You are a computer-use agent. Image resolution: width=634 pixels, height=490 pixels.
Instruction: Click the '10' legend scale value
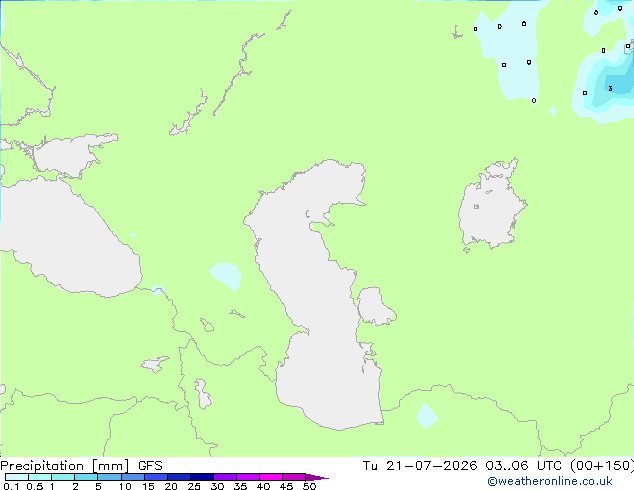pos(125,486)
